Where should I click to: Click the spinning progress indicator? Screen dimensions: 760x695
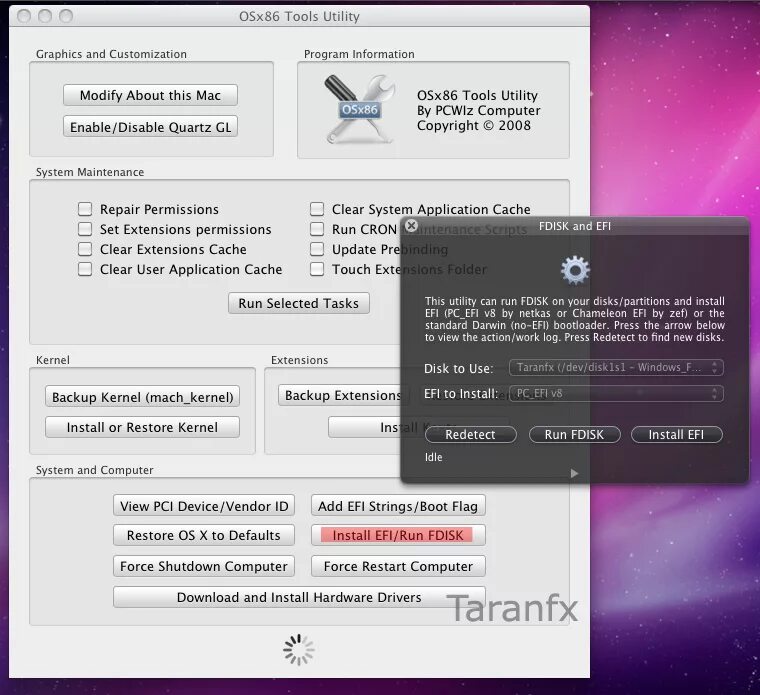(299, 649)
